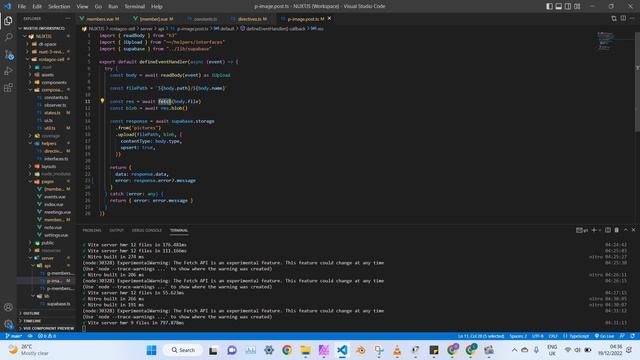This screenshot has height=360, width=640.
Task: Open the Extensions view
Action: click(x=8, y=88)
